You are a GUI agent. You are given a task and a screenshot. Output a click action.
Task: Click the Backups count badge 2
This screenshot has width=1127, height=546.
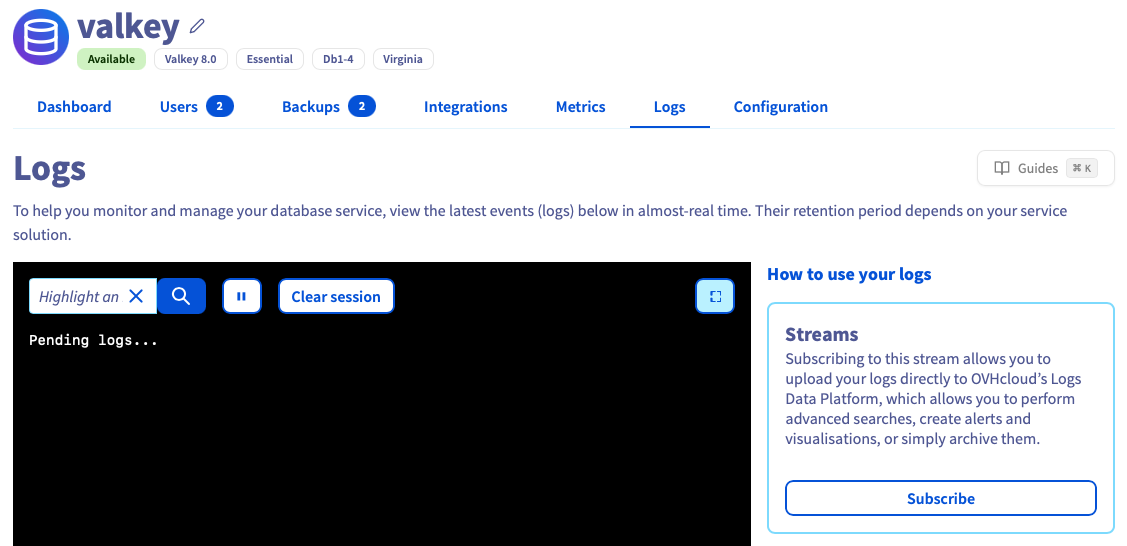pyautogui.click(x=362, y=106)
